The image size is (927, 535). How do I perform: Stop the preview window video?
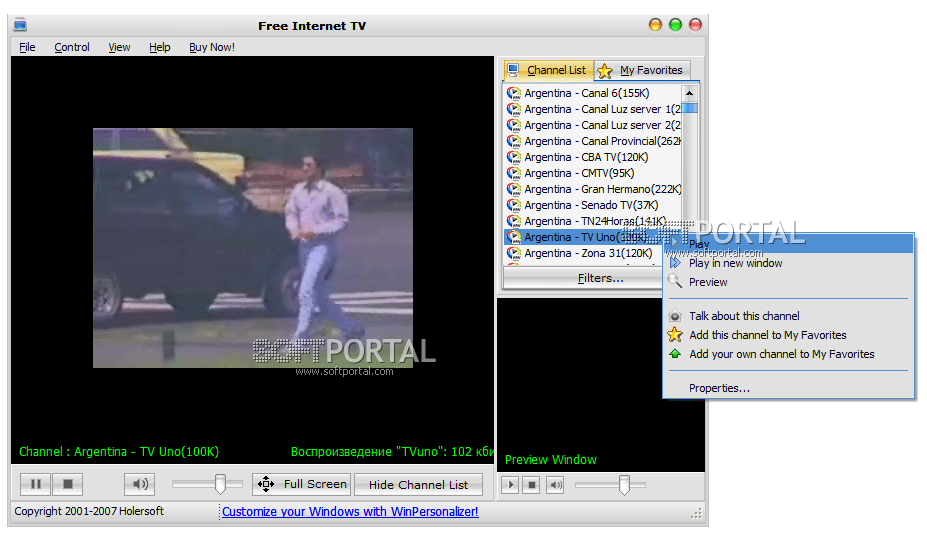pos(531,485)
